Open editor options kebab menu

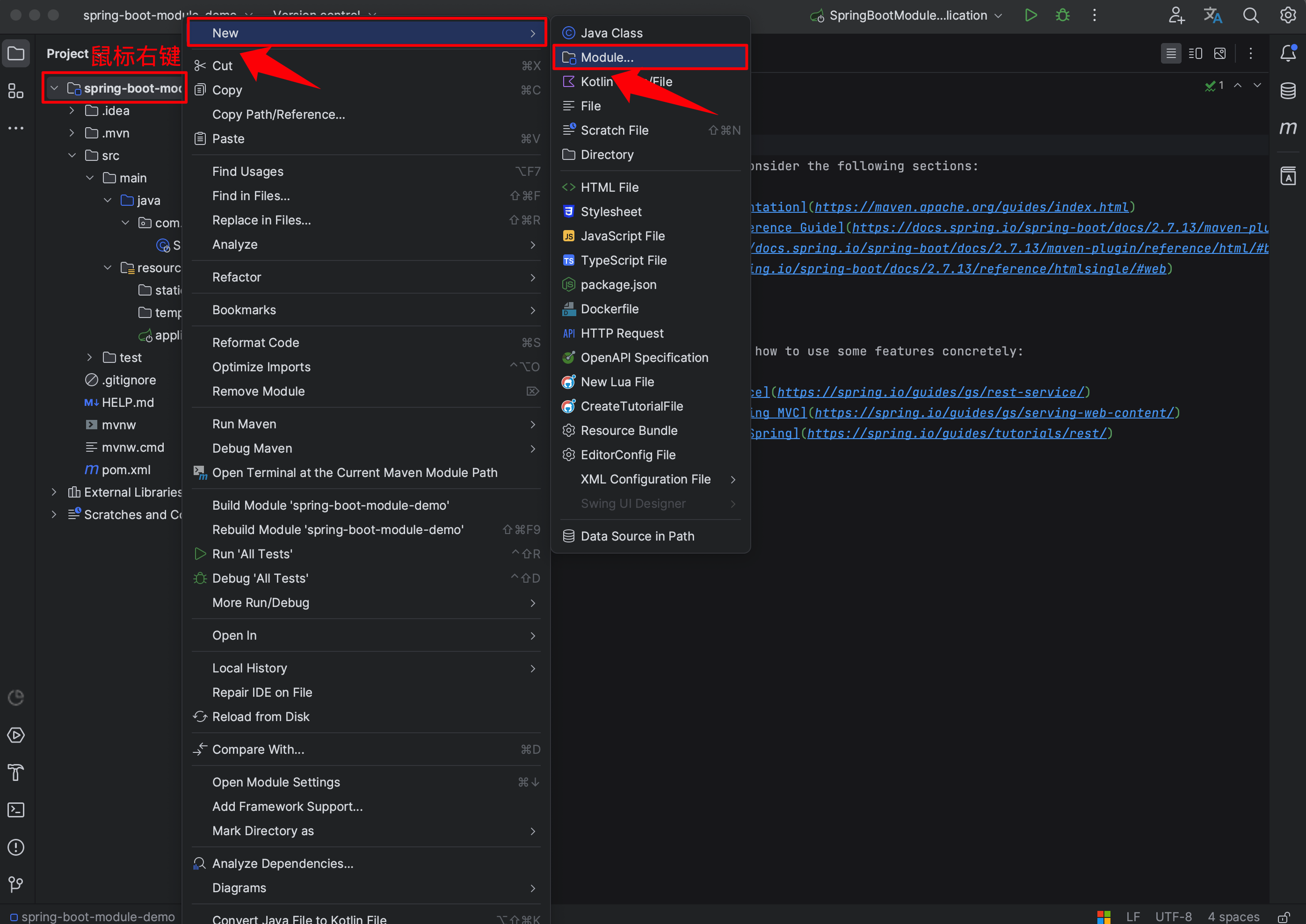pos(1251,53)
